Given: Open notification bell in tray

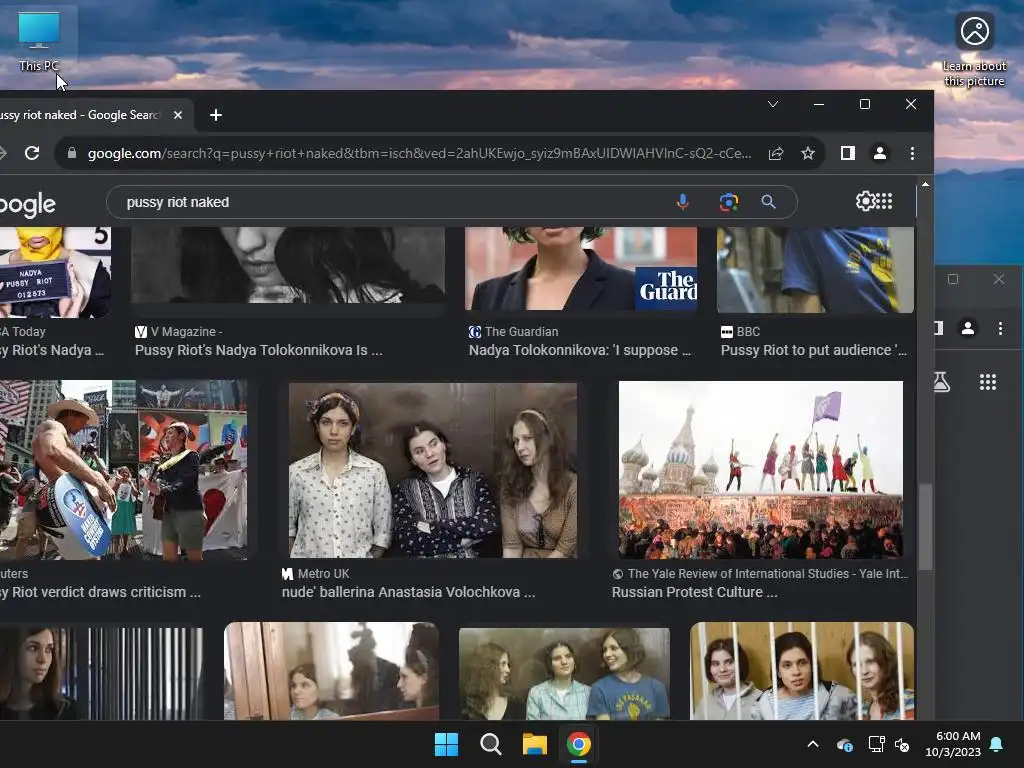Looking at the screenshot, I should point(997,744).
